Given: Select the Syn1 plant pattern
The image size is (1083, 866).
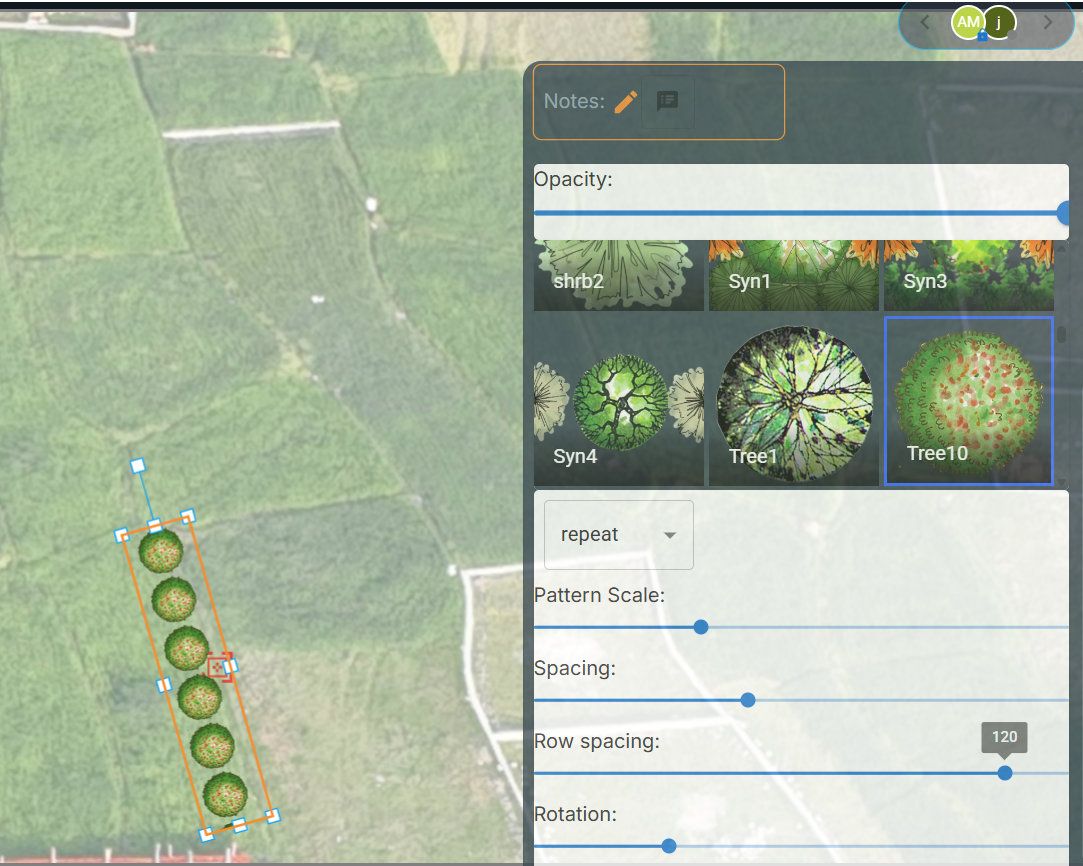Looking at the screenshot, I should pyautogui.click(x=793, y=274).
